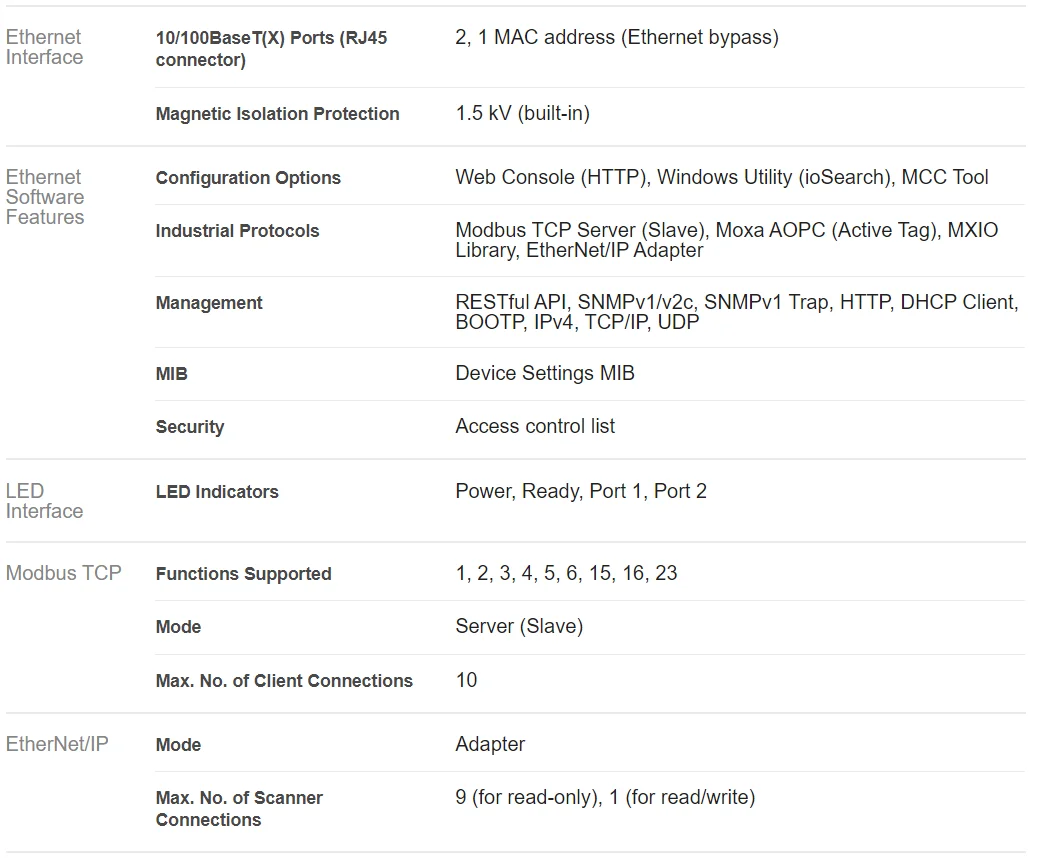Click the Security row label
The height and width of the screenshot is (858, 1038).
pyautogui.click(x=189, y=427)
